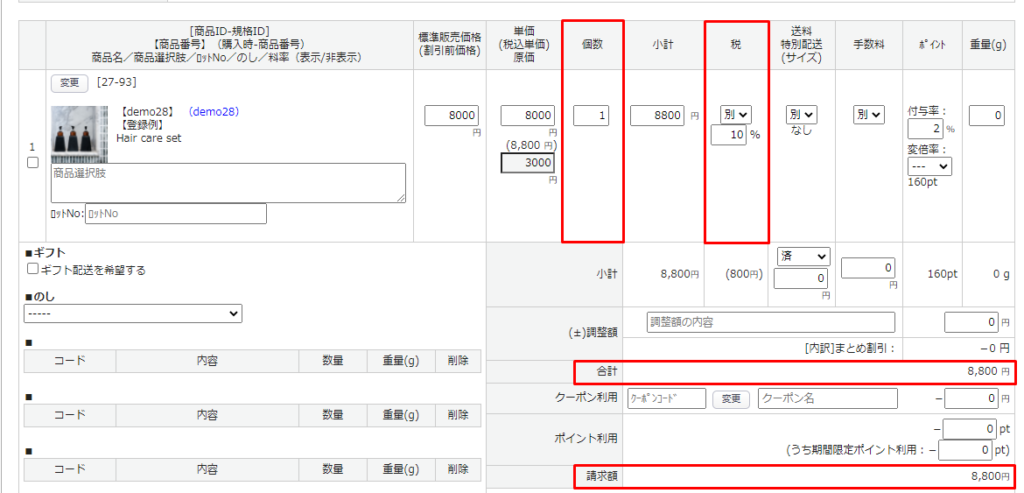Tick the row 1 selection checkbox
The height and width of the screenshot is (493, 1024).
click(x=33, y=163)
